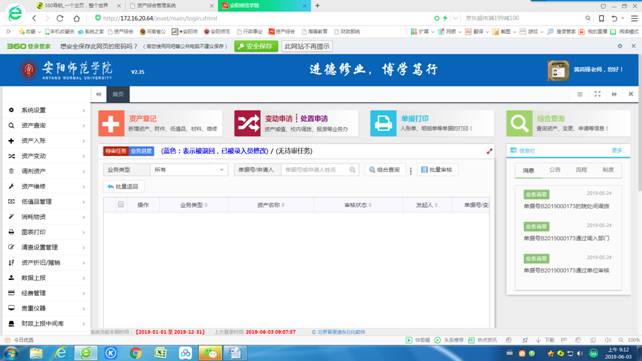Switch to the second browser tab 资产综合管理系统
The width and height of the screenshot is (642, 361).
pos(171,6)
